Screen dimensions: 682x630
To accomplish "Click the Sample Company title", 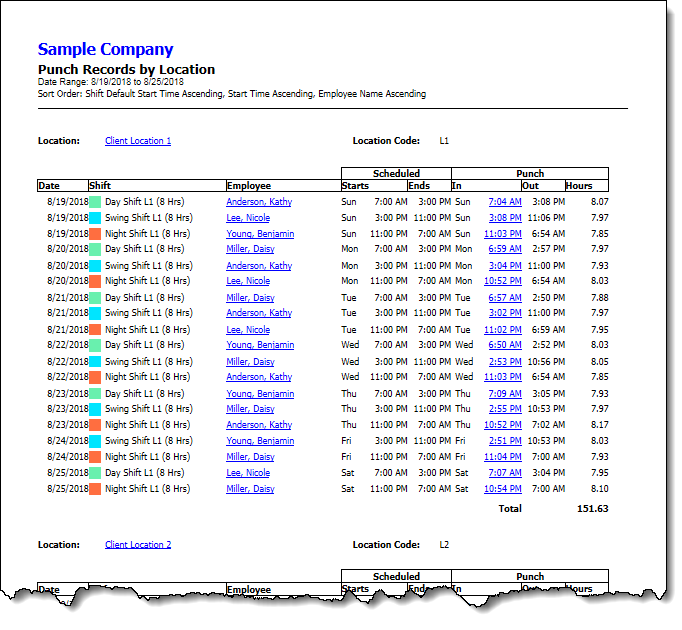I will pyautogui.click(x=105, y=49).
